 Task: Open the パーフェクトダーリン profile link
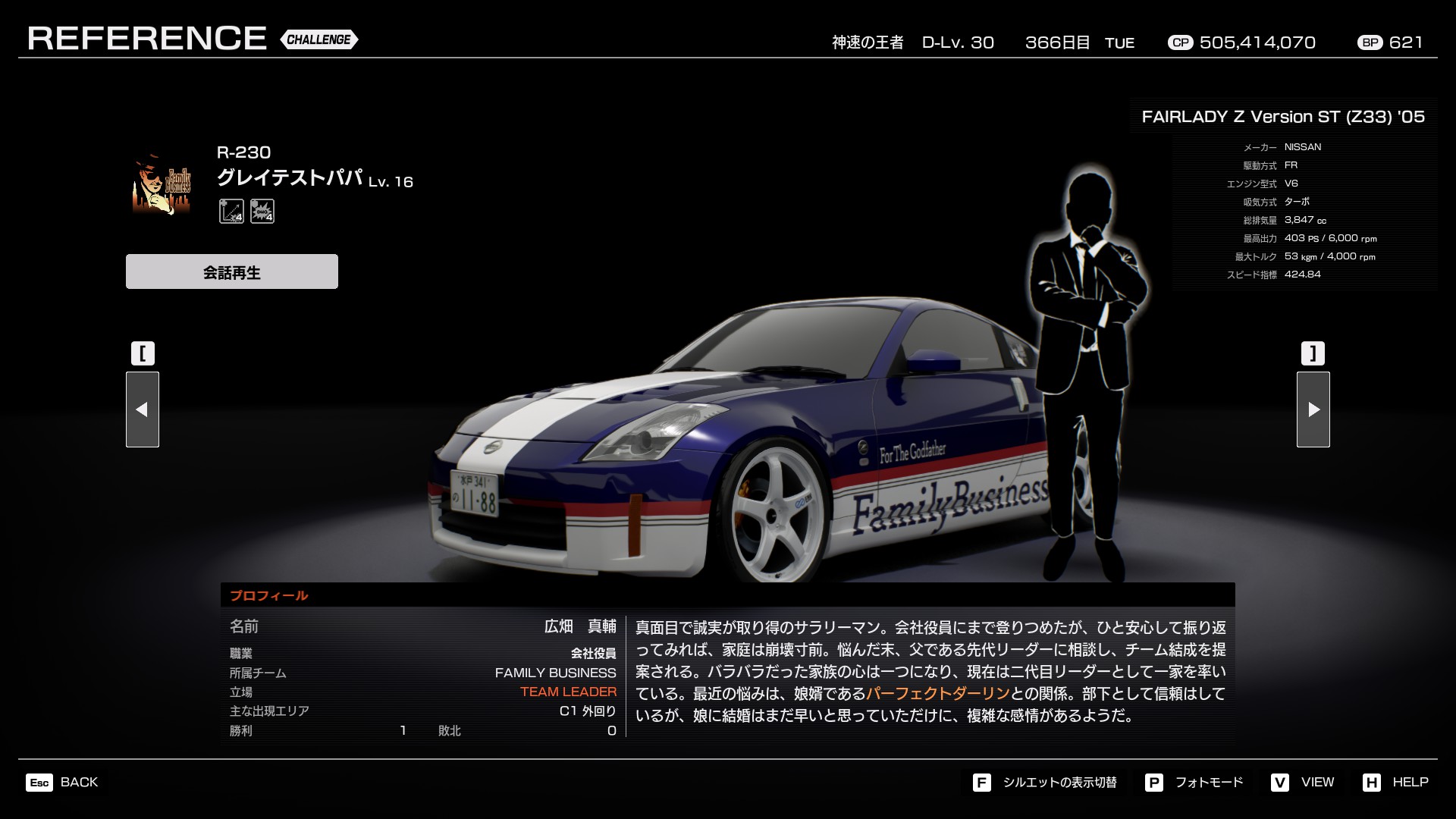(938, 693)
